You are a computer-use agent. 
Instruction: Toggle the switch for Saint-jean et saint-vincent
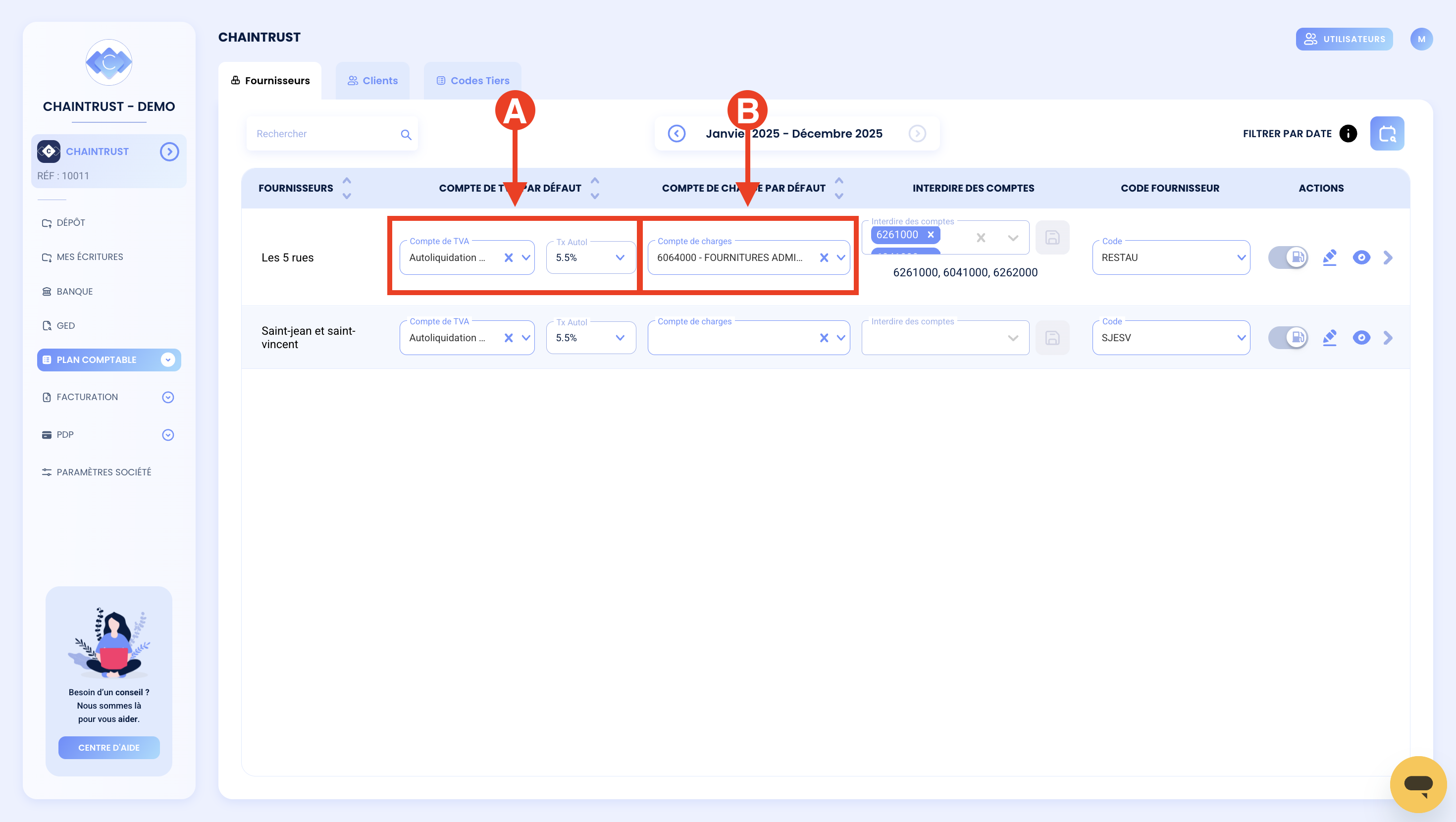click(1288, 338)
